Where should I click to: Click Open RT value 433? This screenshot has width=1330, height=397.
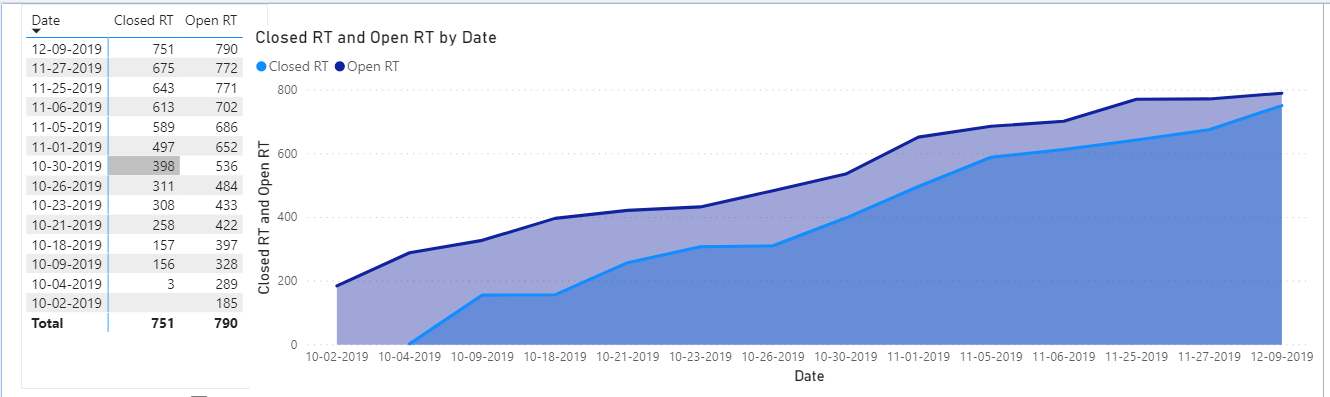tap(227, 205)
